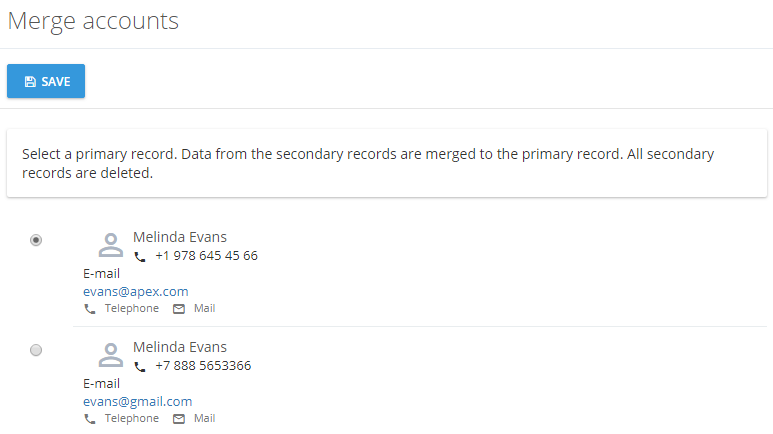Click the phone icon beside +1 978 645 45 66
773x434 pixels.
pyautogui.click(x=140, y=257)
